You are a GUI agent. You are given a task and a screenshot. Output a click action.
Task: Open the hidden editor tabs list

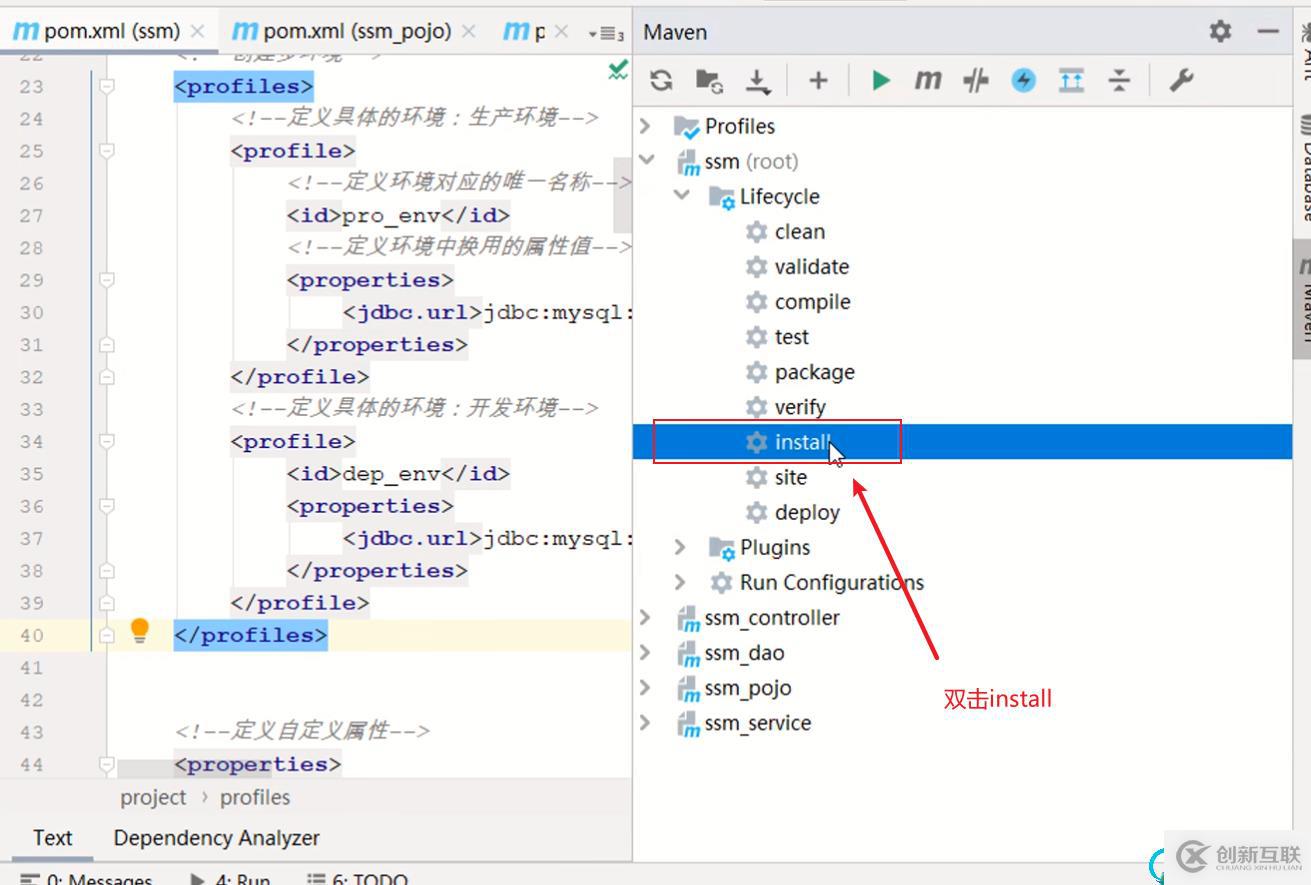pos(606,33)
